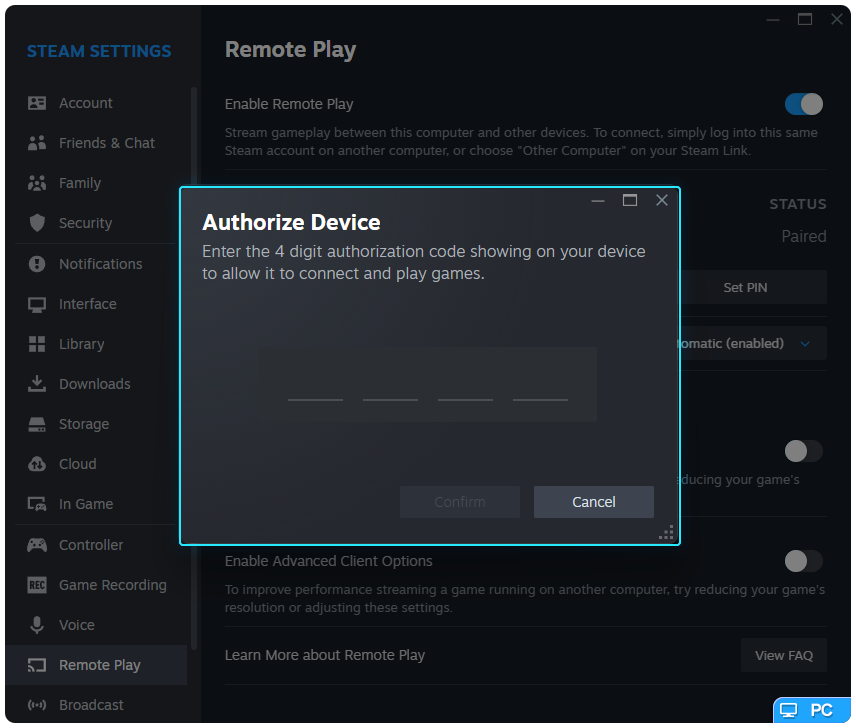Click the Remote Play cast icon

pos(37,665)
